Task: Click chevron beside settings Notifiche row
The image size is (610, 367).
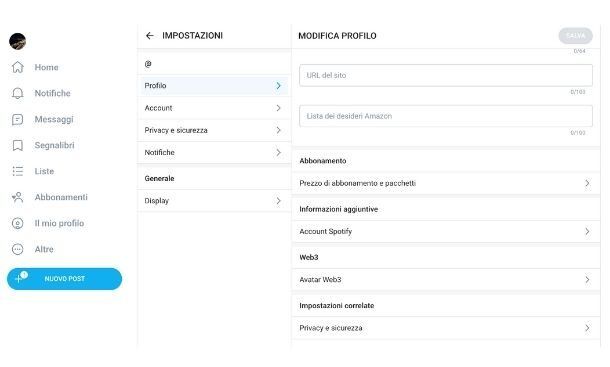Action: coord(279,152)
